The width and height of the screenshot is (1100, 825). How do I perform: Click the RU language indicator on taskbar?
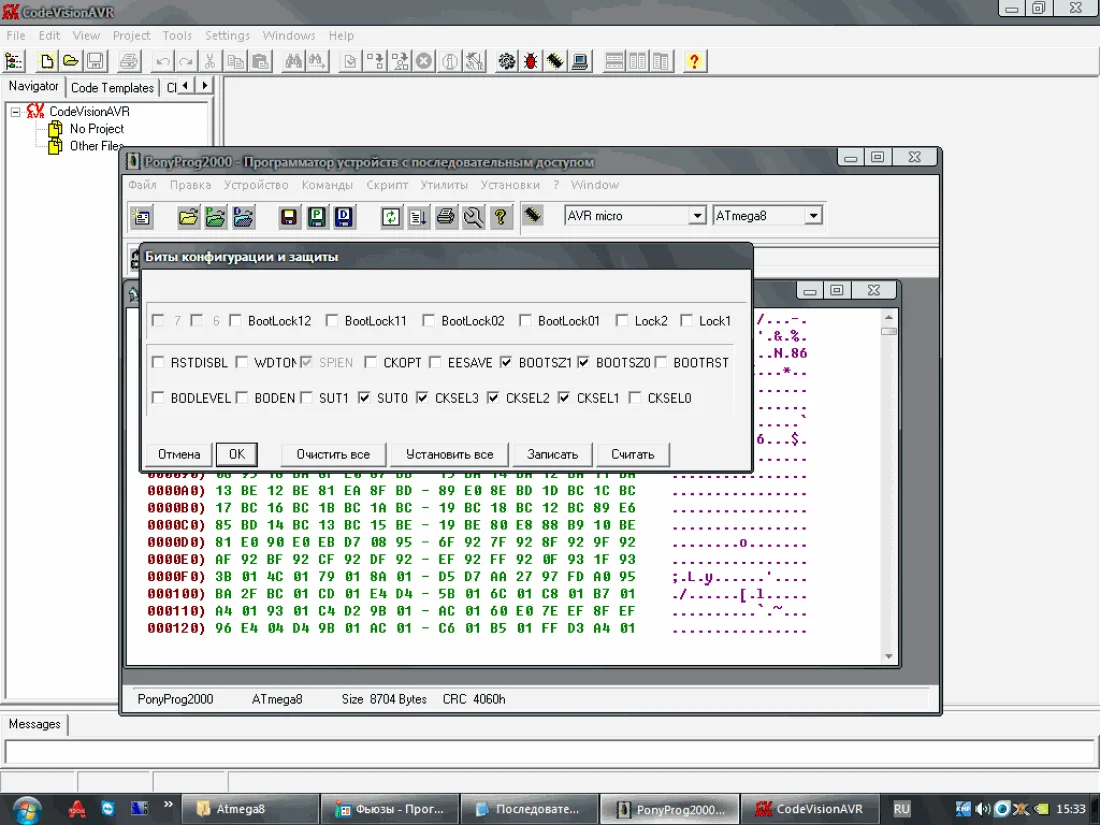point(901,809)
